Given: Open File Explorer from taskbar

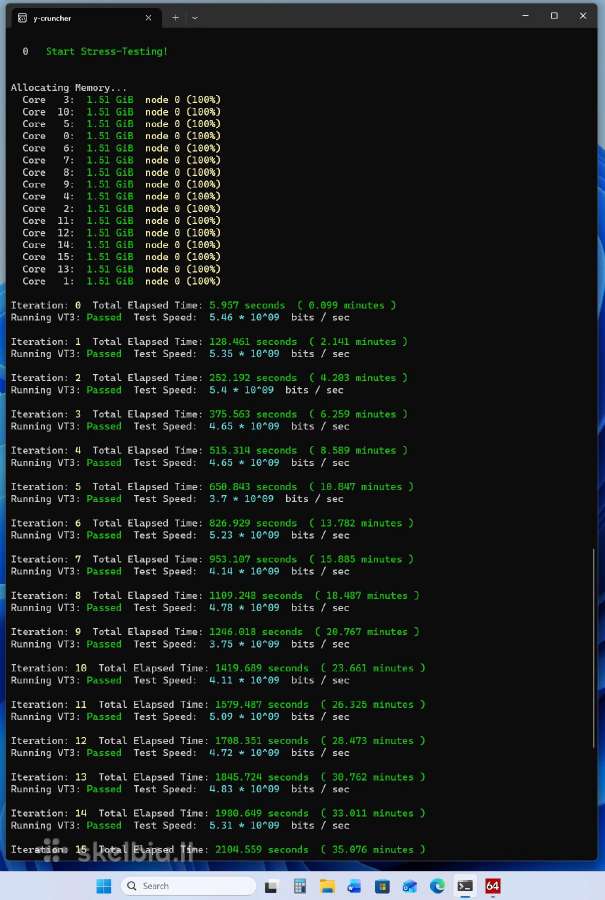Looking at the screenshot, I should [x=327, y=886].
